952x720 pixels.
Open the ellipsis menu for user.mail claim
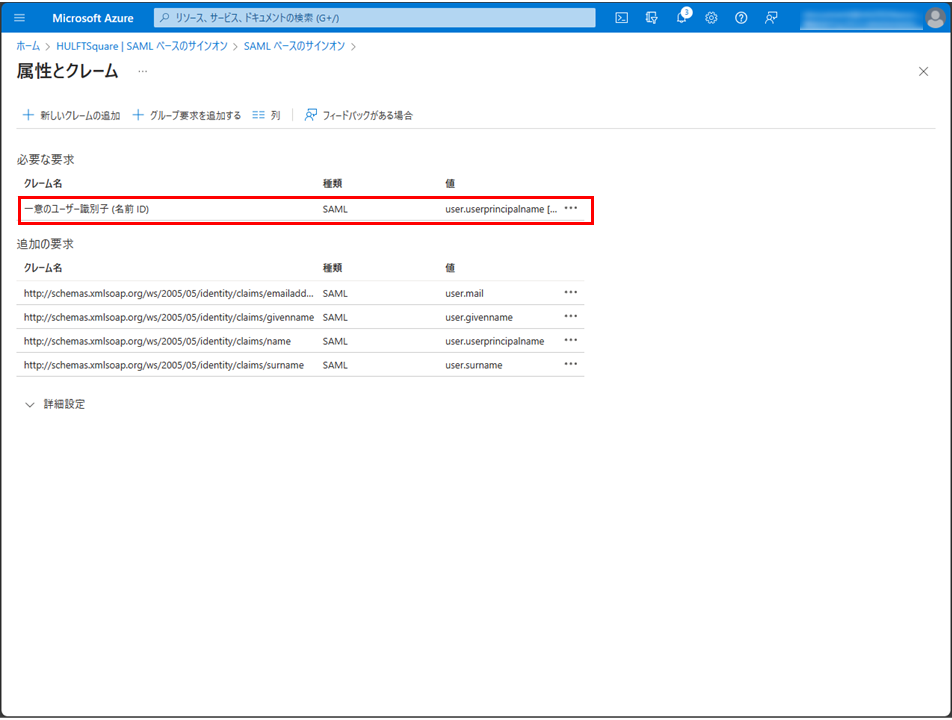point(571,293)
